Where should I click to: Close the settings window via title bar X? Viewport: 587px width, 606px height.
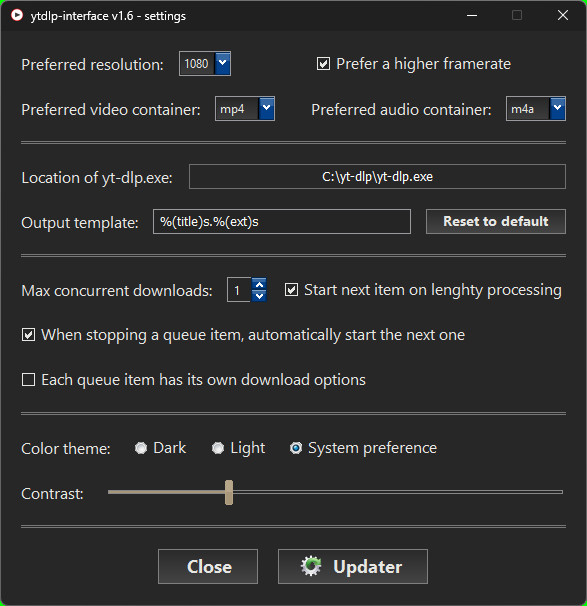(563, 15)
